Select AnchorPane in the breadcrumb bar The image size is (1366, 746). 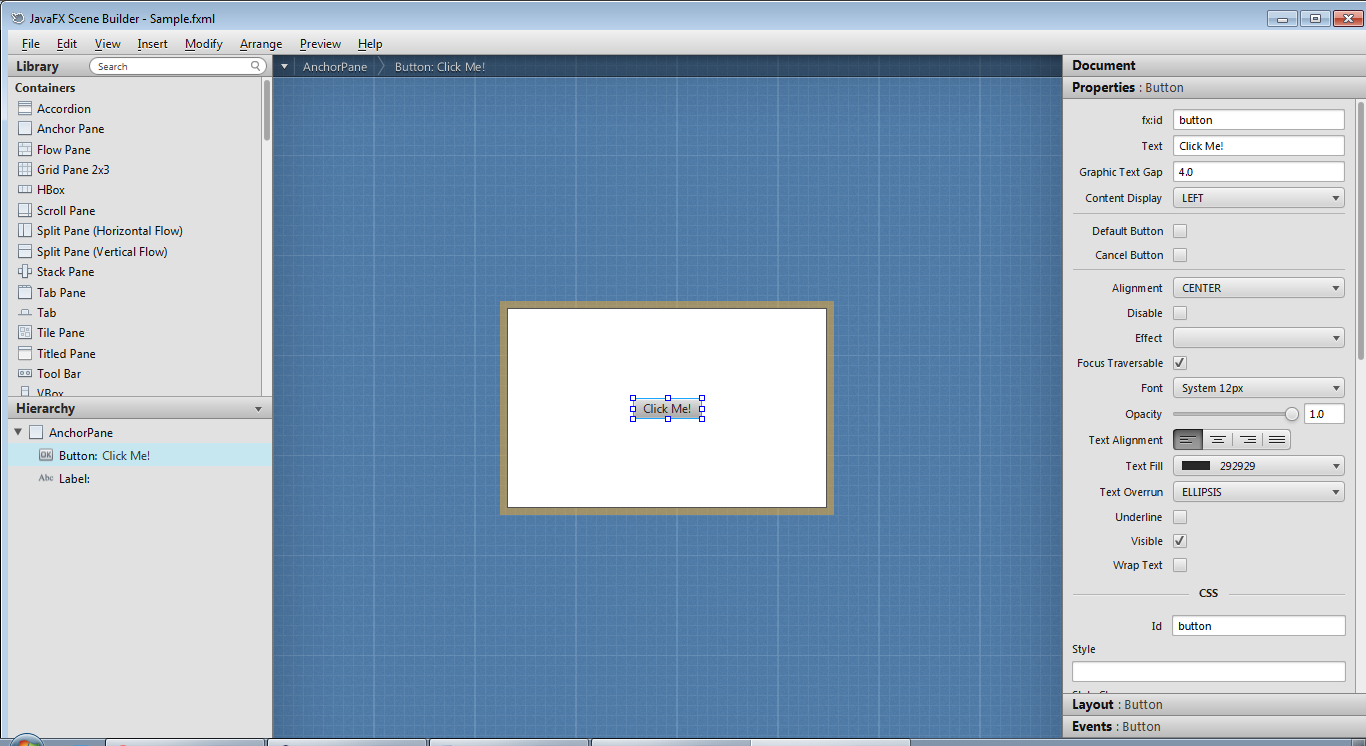click(335, 67)
